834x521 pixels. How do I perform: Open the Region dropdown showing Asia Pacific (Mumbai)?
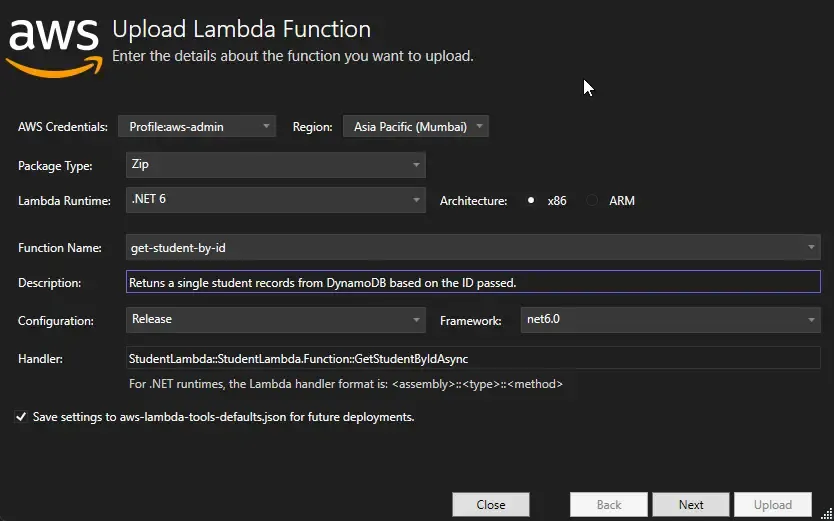(x=415, y=127)
